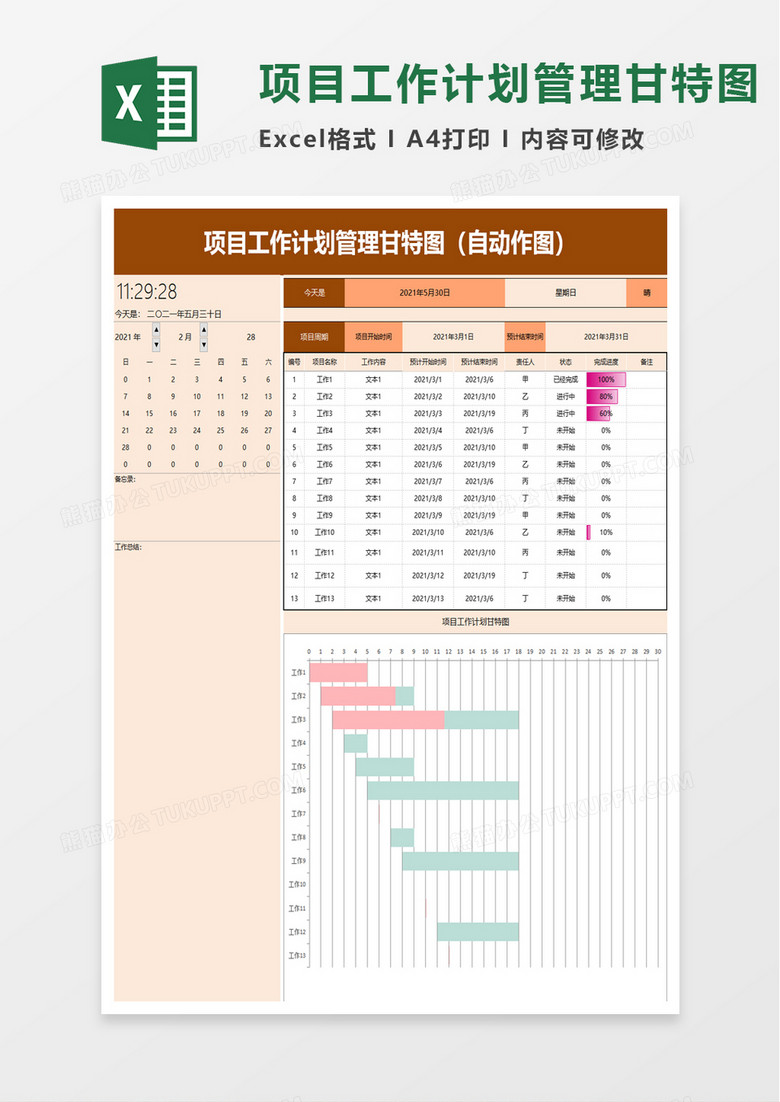Click the 完成进度 column header
Image resolution: width=780 pixels, height=1102 pixels.
[606, 362]
